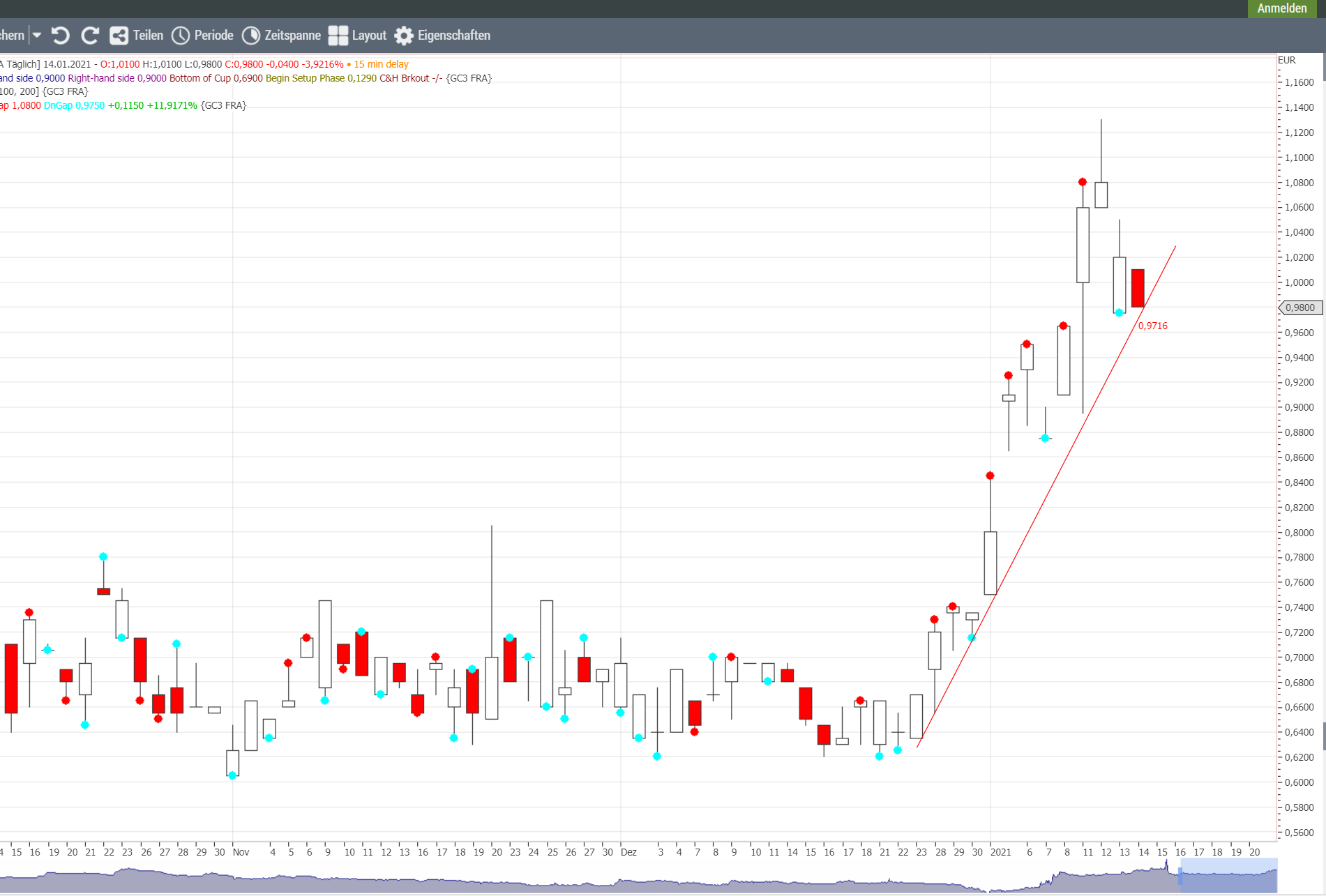Viewport: 1326px width, 896px height.
Task: Open the Periode clock icon
Action: coord(181,36)
